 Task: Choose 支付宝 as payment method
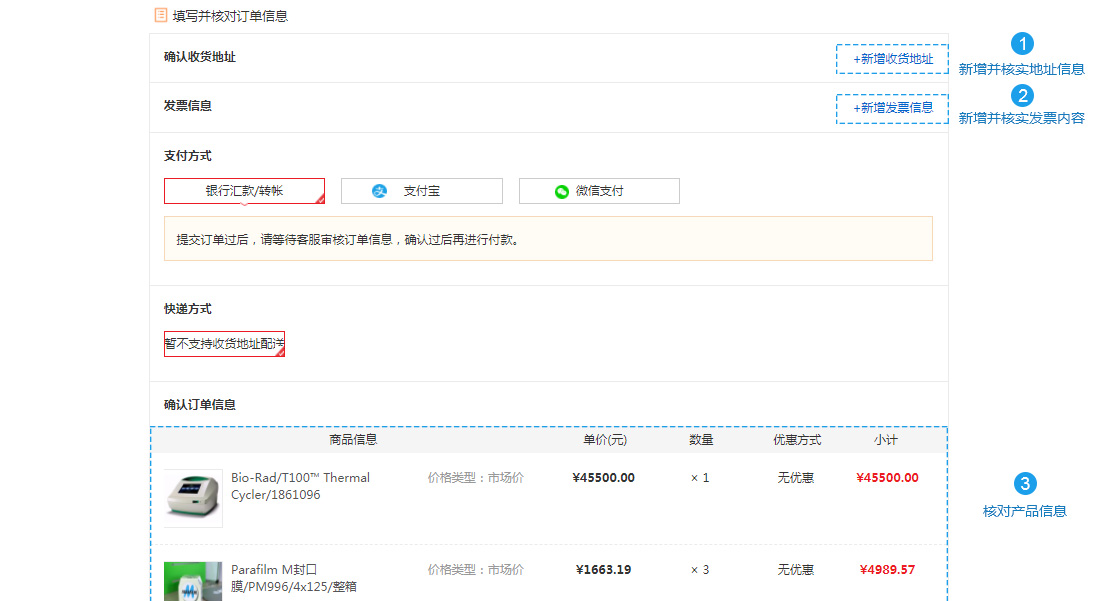coord(422,191)
